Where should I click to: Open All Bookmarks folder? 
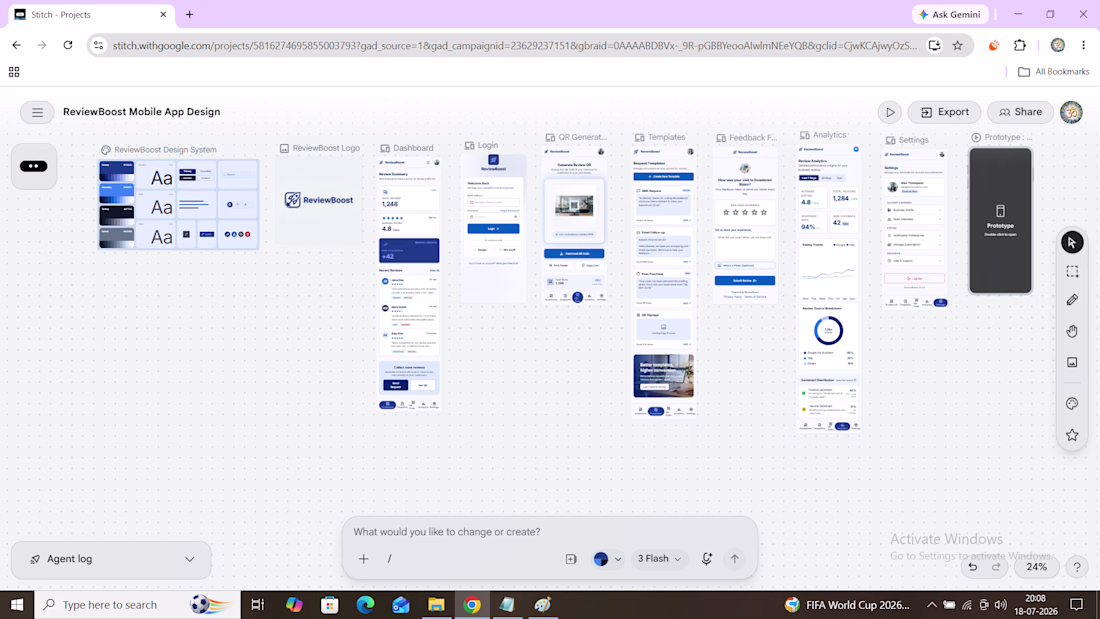pyautogui.click(x=1053, y=72)
